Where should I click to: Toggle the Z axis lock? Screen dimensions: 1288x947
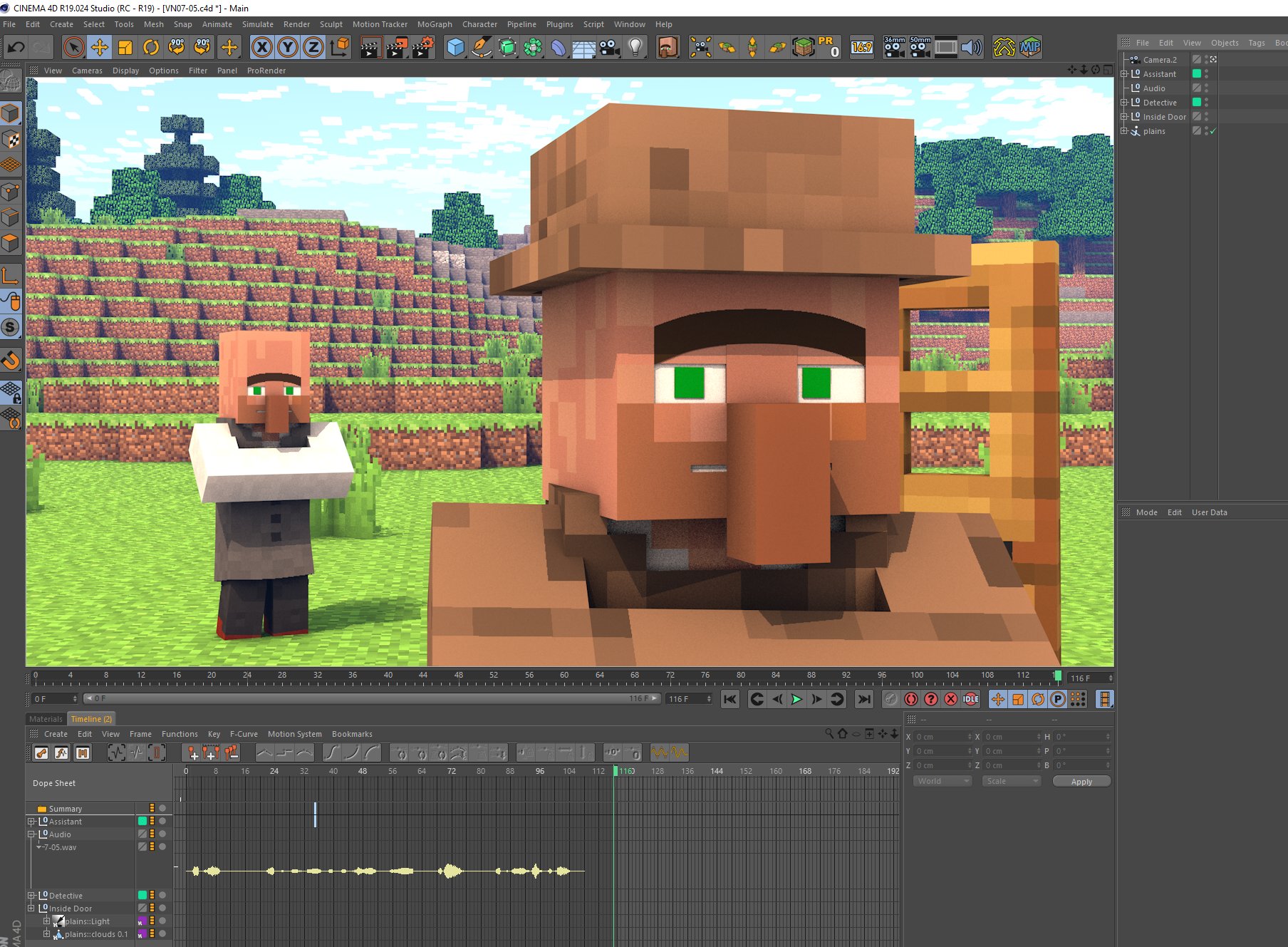[313, 48]
